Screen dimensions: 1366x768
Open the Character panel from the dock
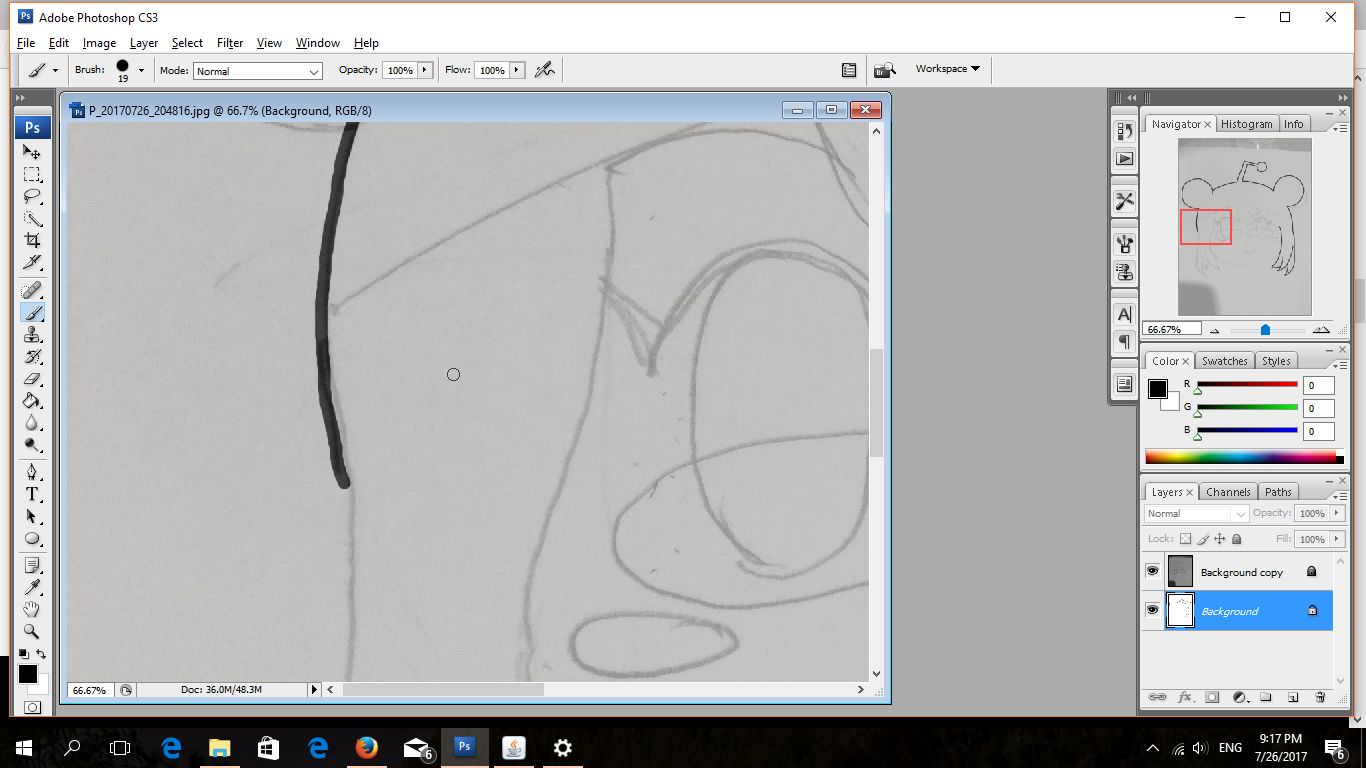coord(1124,315)
